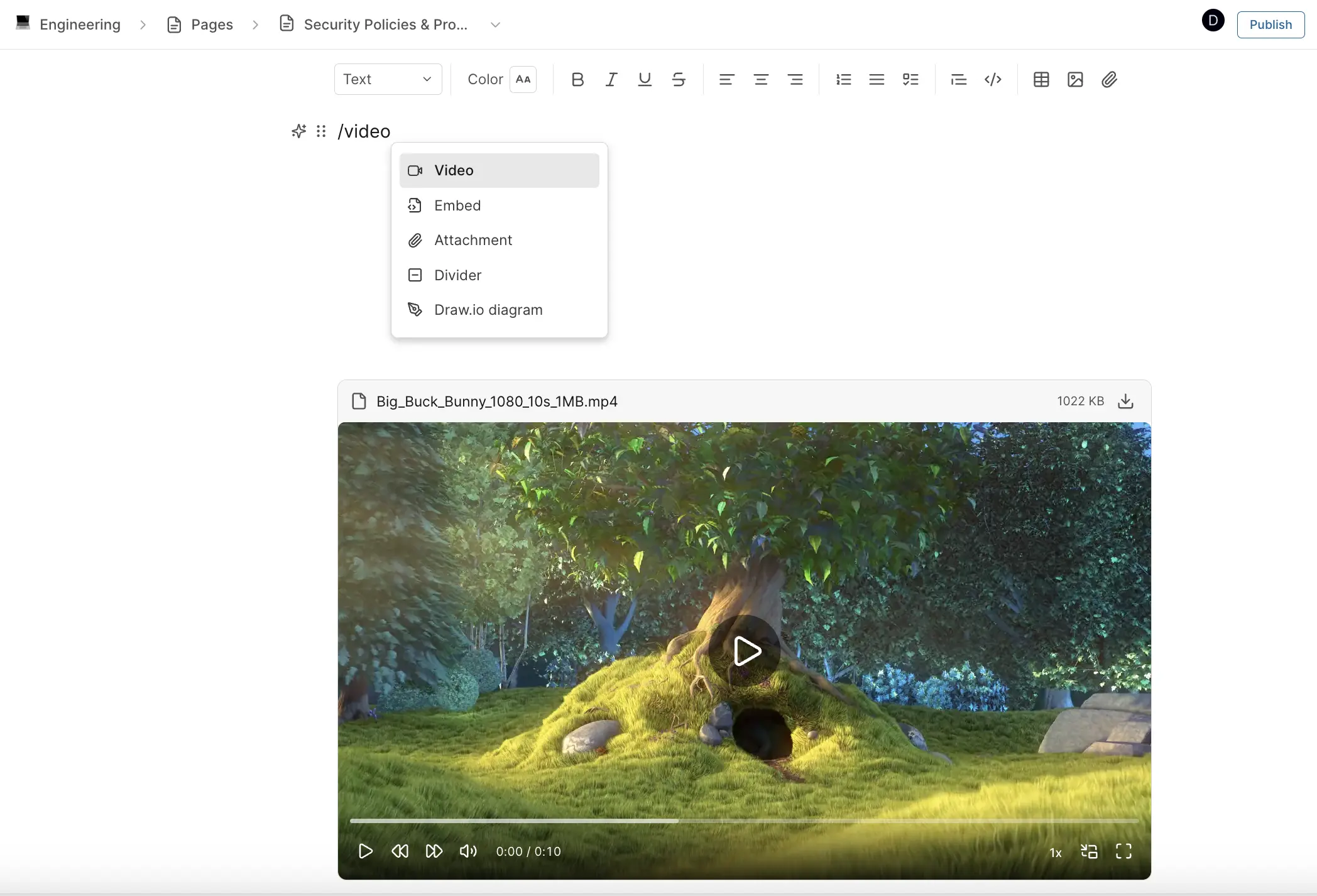Screen dimensions: 1317x896
Task: Download the Big_Buck_Bunny video file
Action: 1125,401
